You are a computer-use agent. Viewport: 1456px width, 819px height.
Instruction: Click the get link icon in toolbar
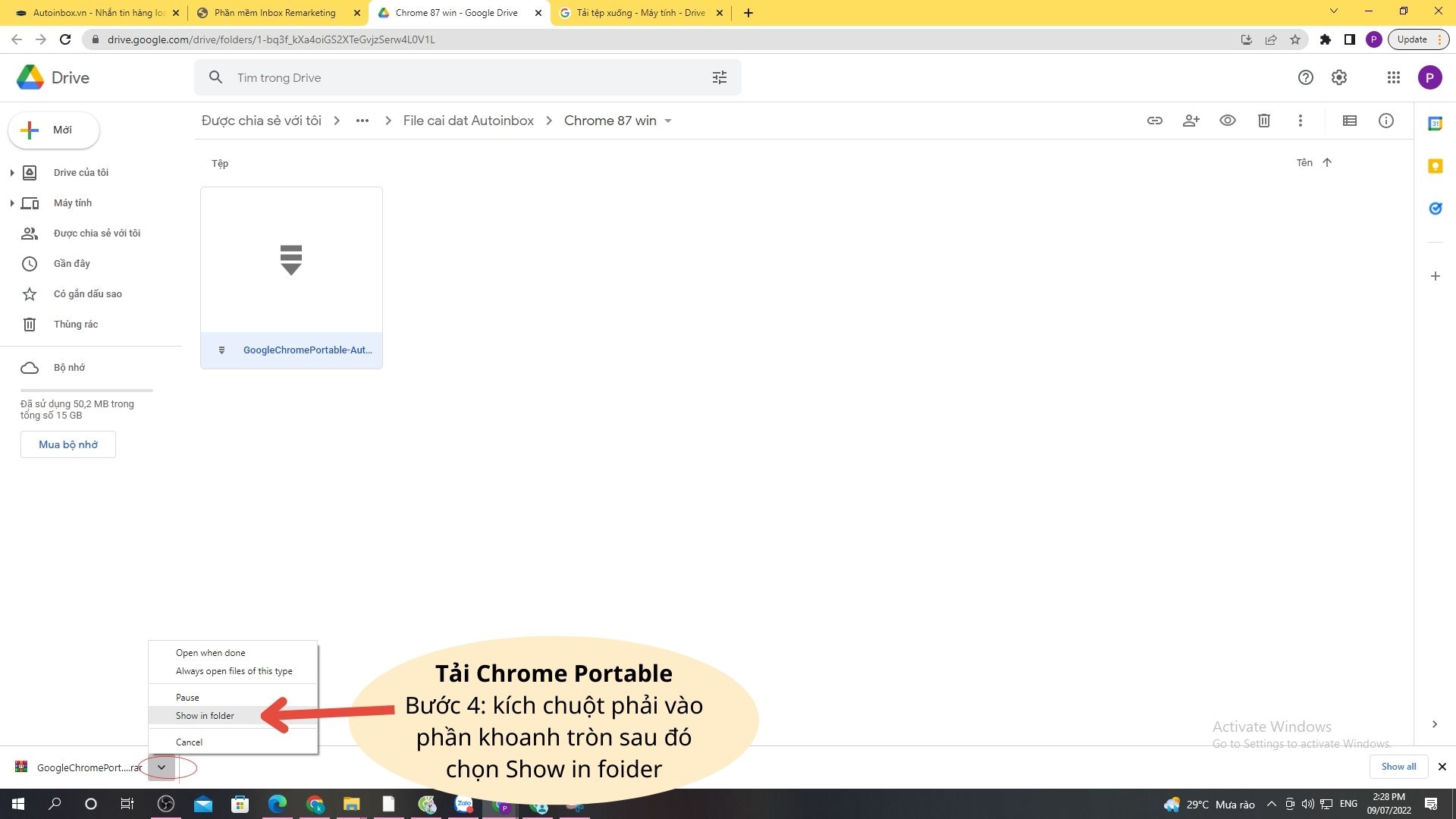tap(1154, 121)
